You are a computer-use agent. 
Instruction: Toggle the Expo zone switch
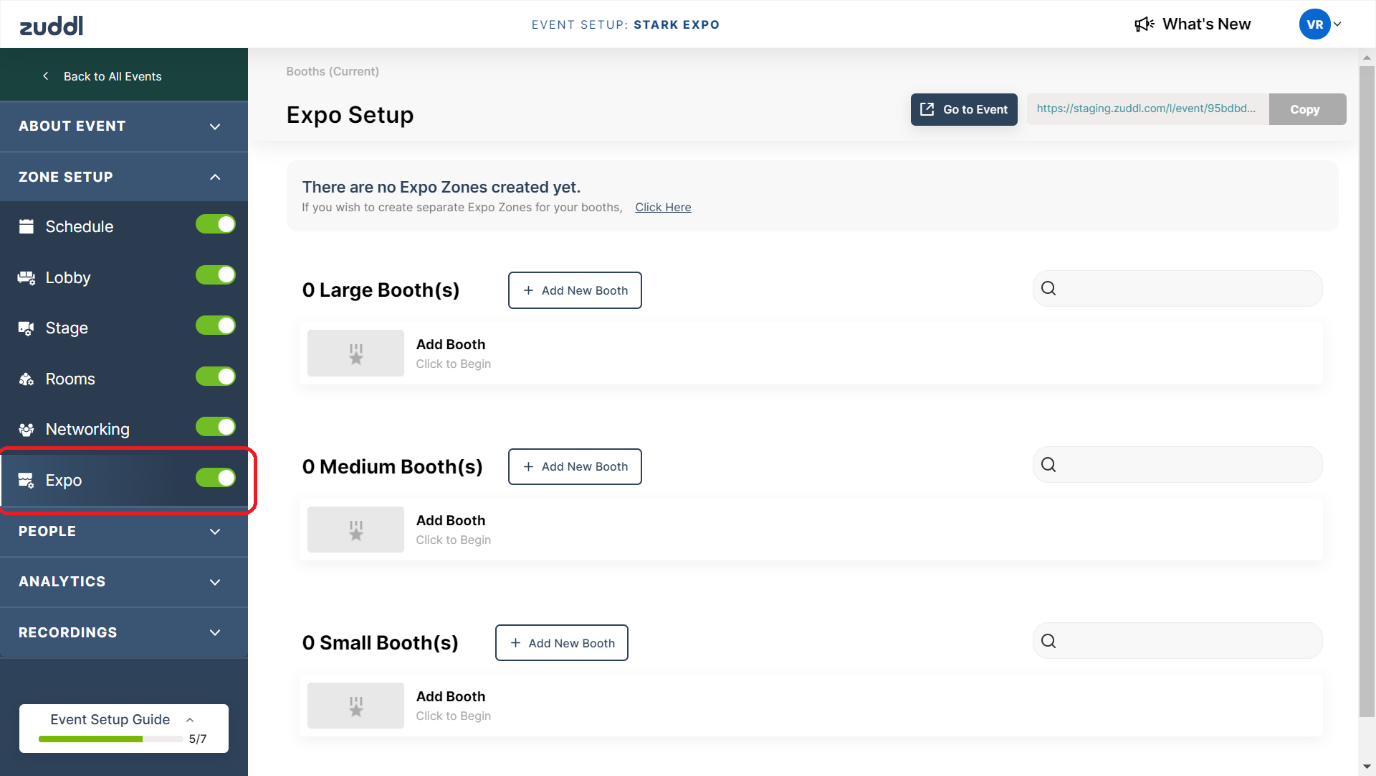click(215, 478)
